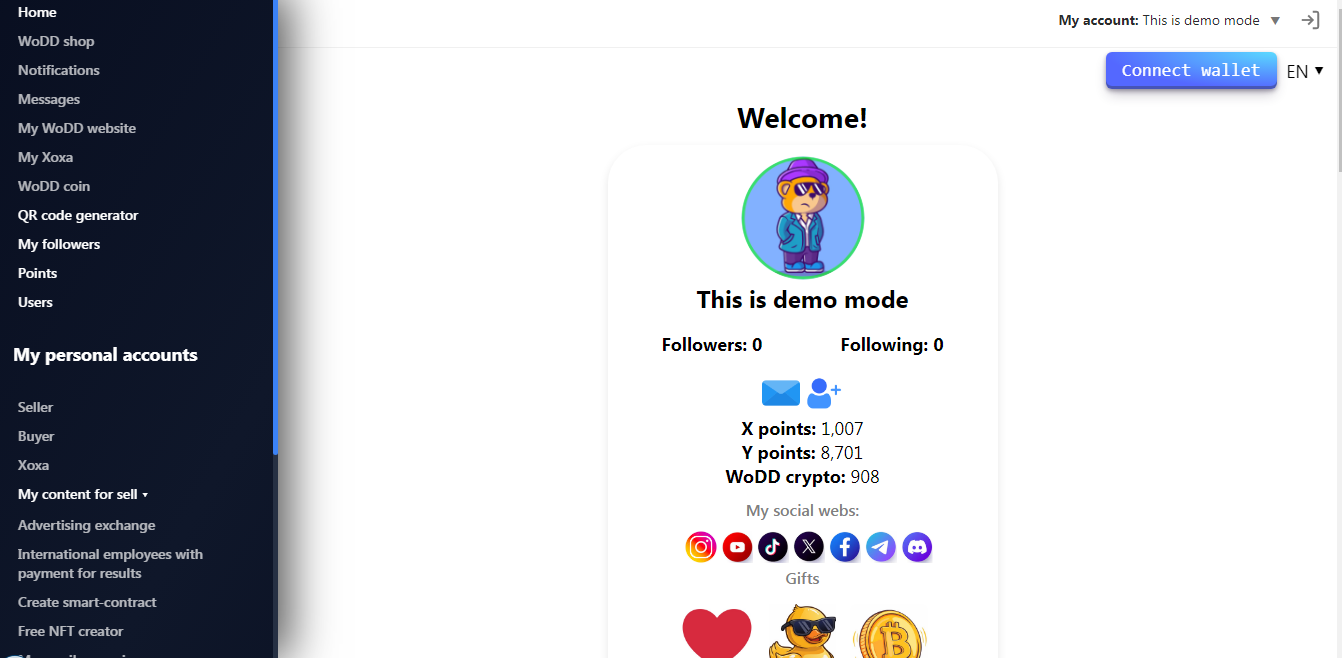Viewport: 1342px width, 658px height.
Task: Select the red heart gift
Action: pos(717,634)
